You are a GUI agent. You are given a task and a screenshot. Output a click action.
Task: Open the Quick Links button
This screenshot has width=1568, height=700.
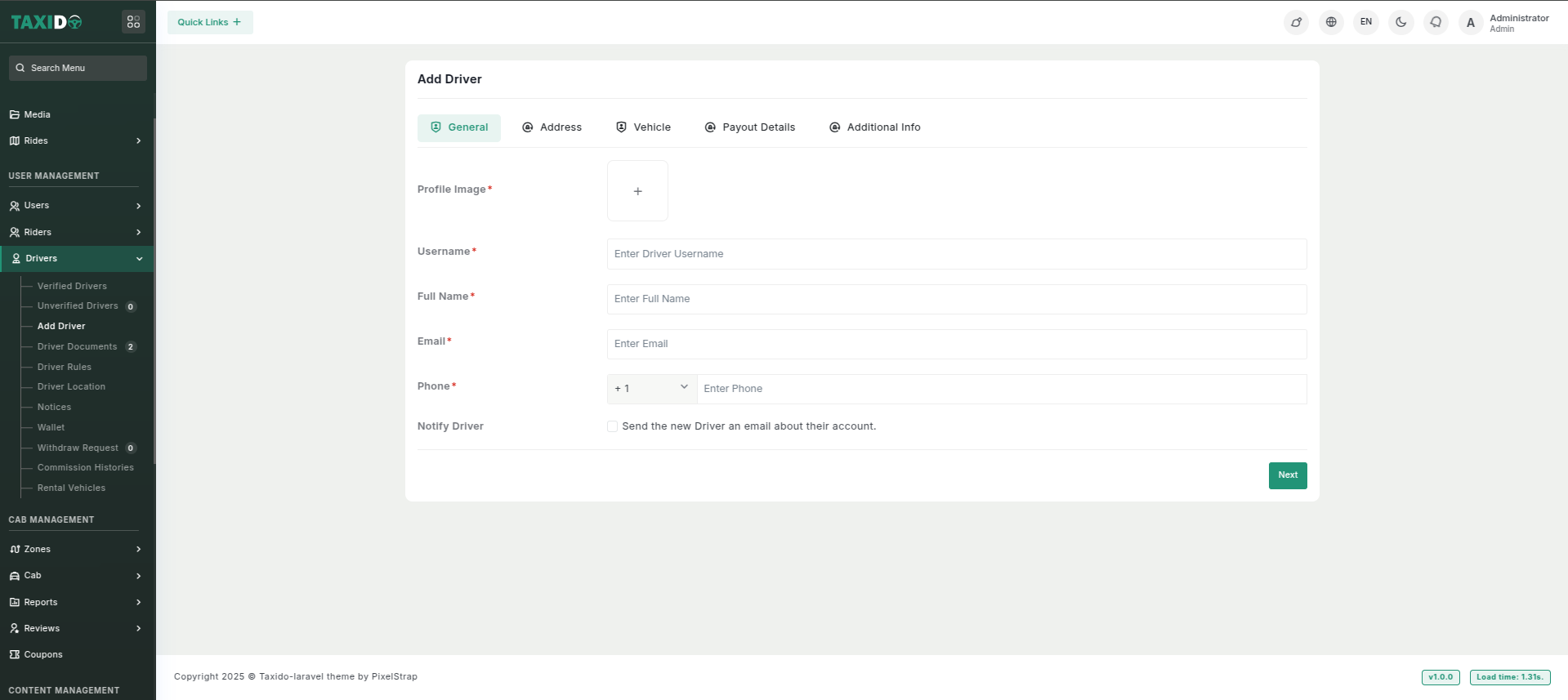(x=210, y=22)
